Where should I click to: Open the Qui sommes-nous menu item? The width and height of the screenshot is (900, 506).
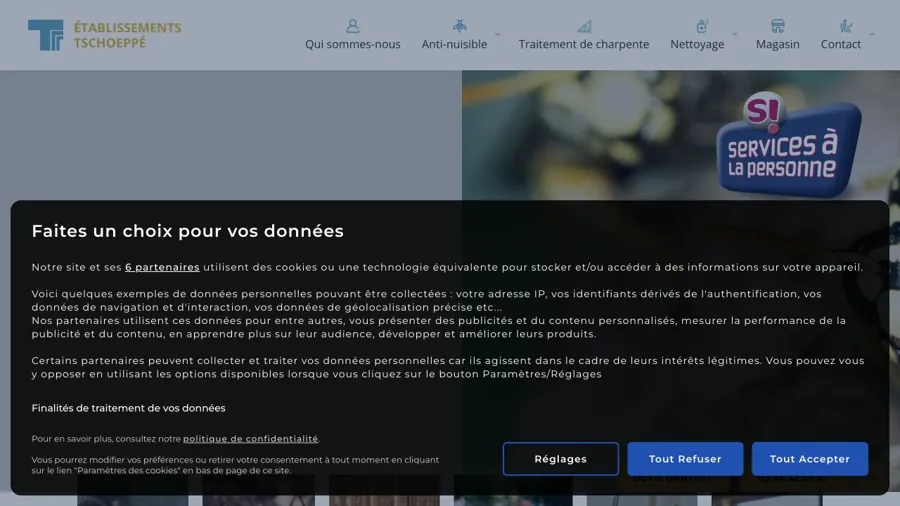[x=352, y=44]
